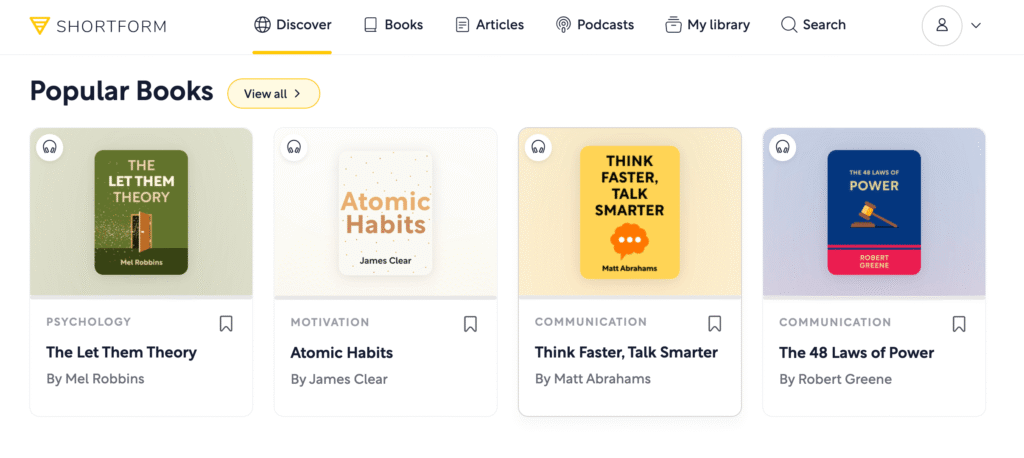
Task: Open the Articles section
Action: [490, 25]
